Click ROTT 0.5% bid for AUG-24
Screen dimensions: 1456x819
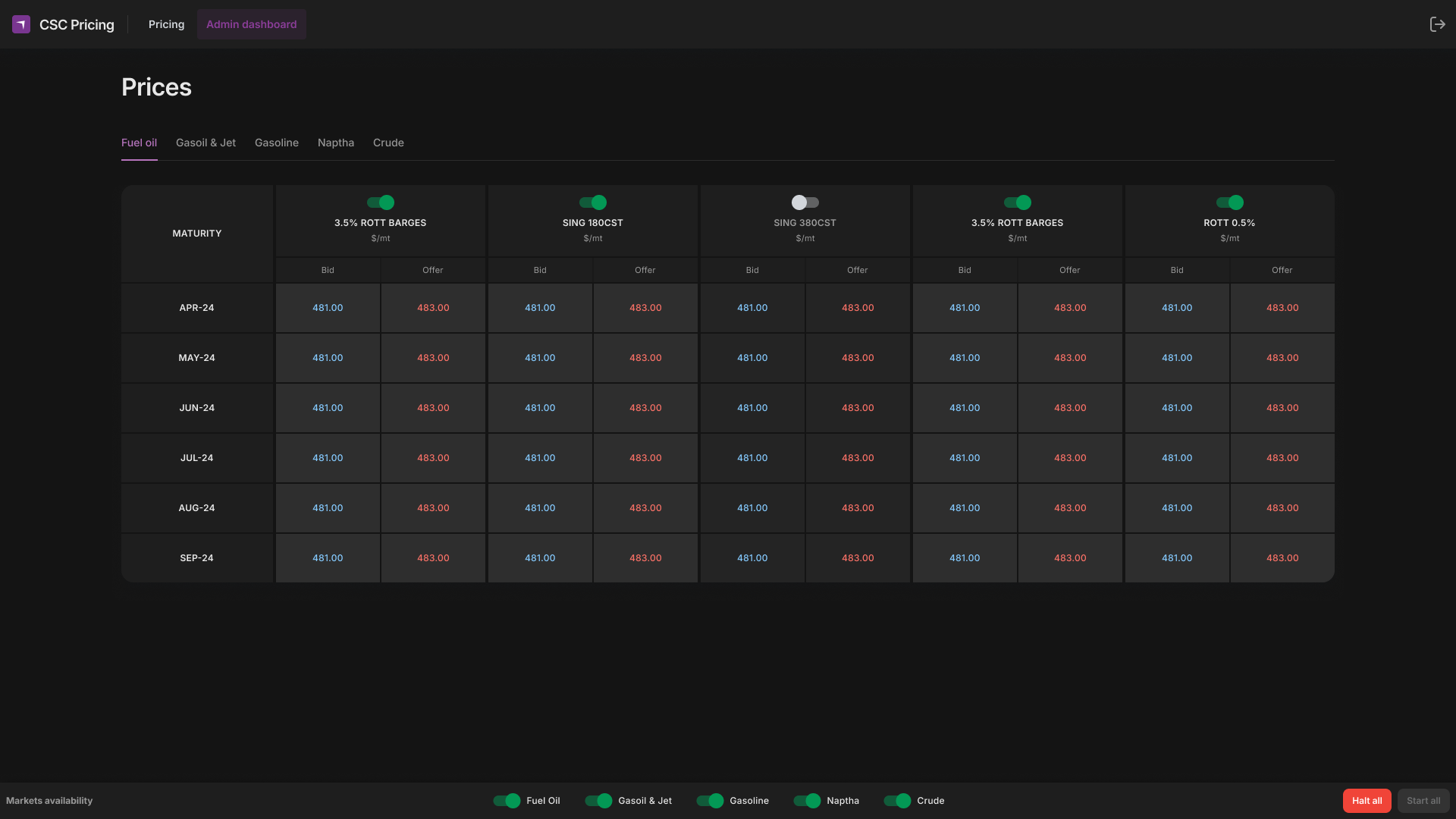coord(1177,508)
